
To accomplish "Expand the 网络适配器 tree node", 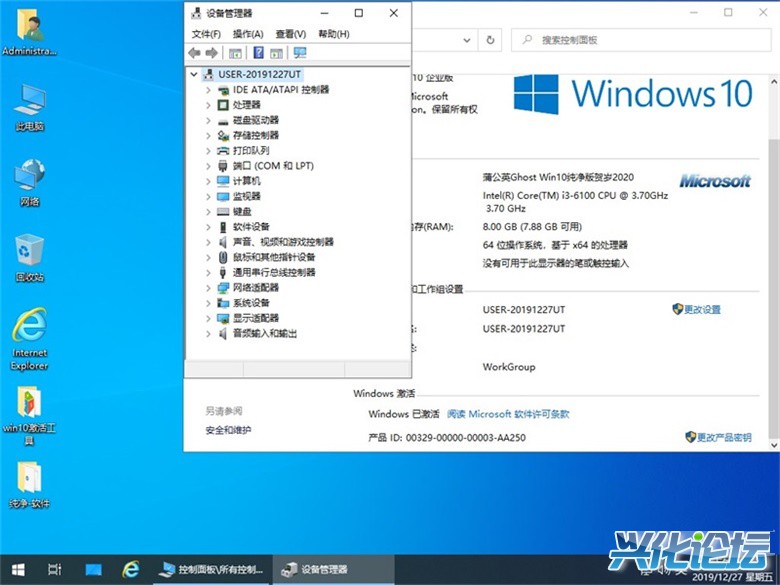I will pos(208,287).
